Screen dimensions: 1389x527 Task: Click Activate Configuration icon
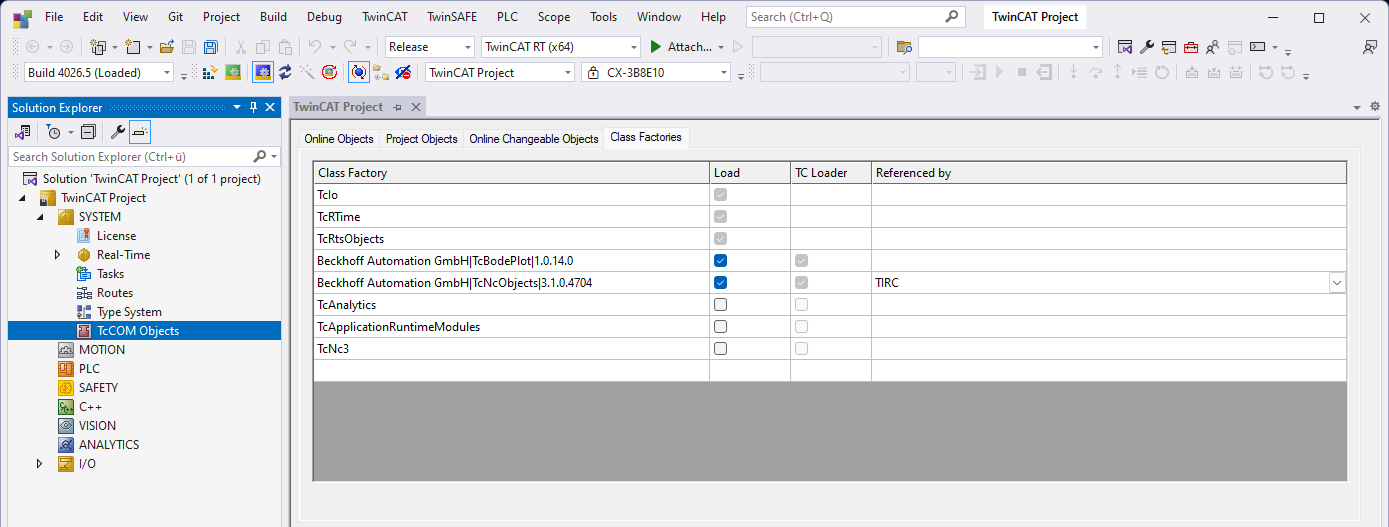click(x=210, y=72)
